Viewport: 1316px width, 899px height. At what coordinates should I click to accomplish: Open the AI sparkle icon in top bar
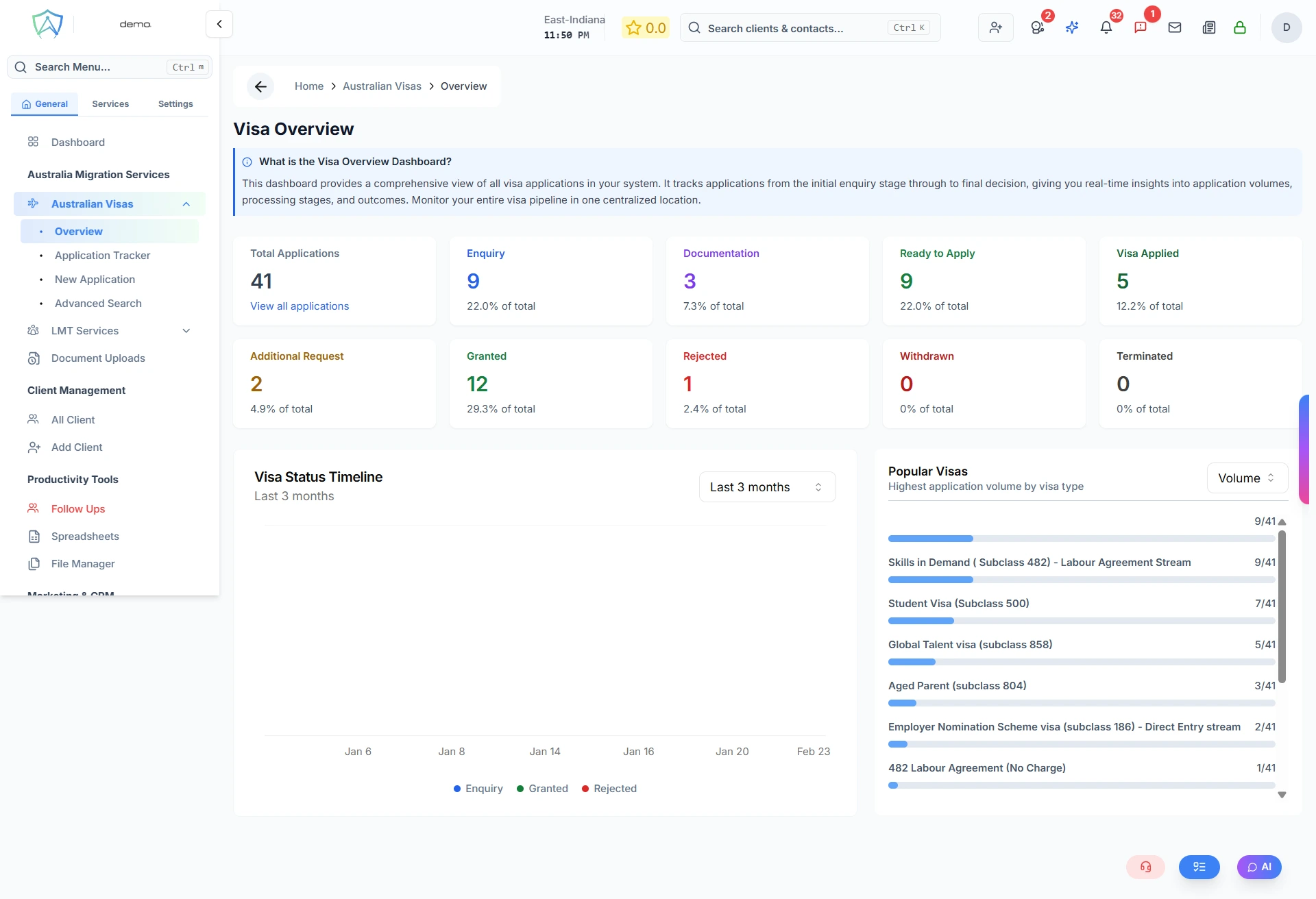tap(1072, 27)
